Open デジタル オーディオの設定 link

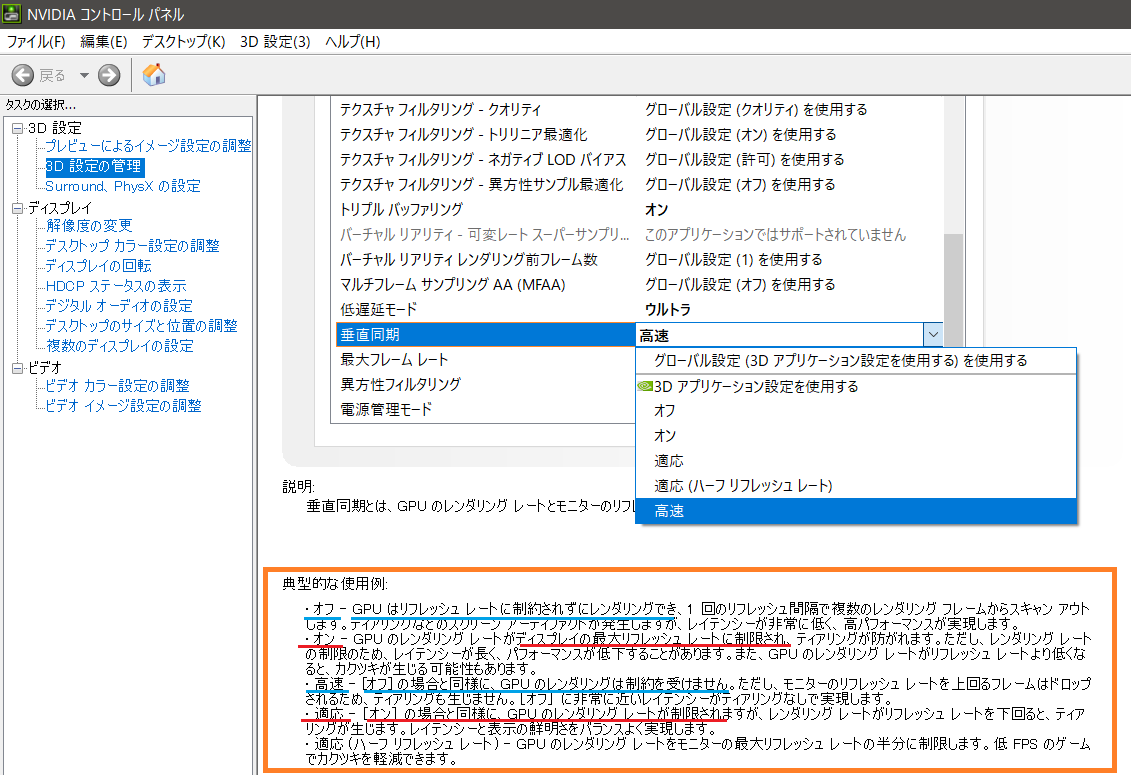pos(118,306)
